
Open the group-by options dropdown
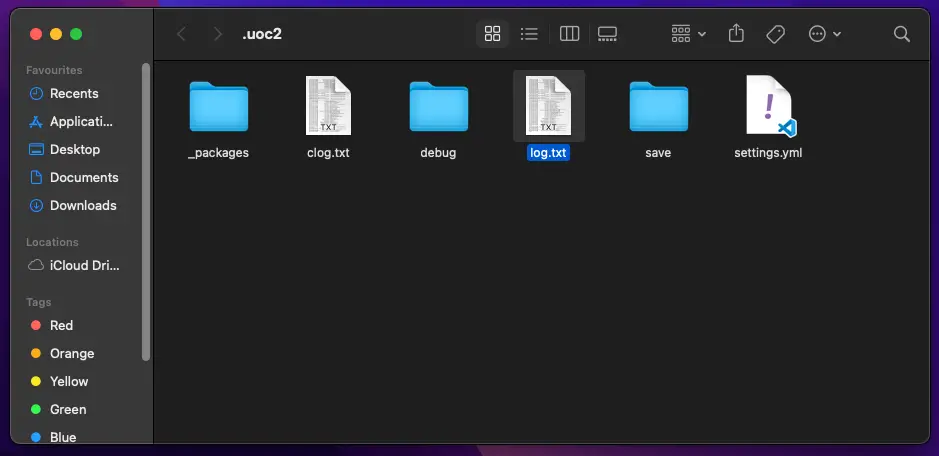[689, 34]
